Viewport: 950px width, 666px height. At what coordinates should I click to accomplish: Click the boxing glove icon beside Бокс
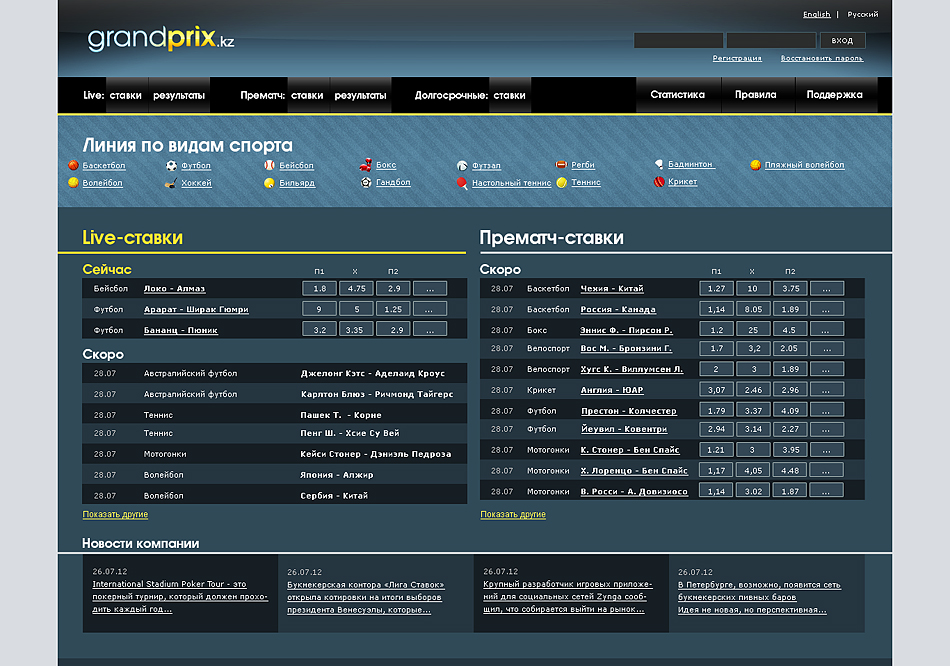pos(366,165)
